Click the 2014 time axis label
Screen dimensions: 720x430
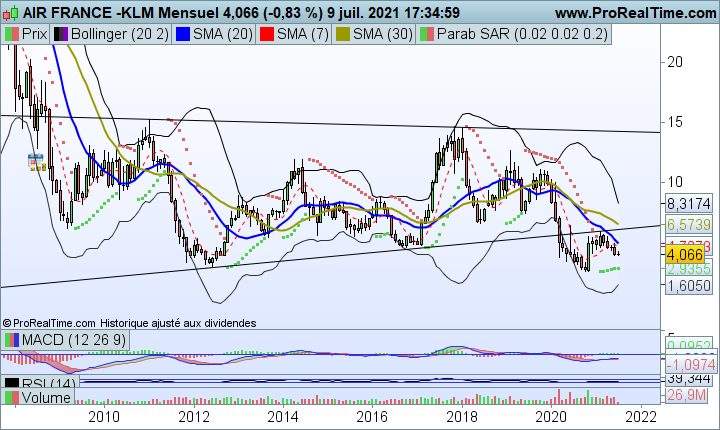point(283,417)
